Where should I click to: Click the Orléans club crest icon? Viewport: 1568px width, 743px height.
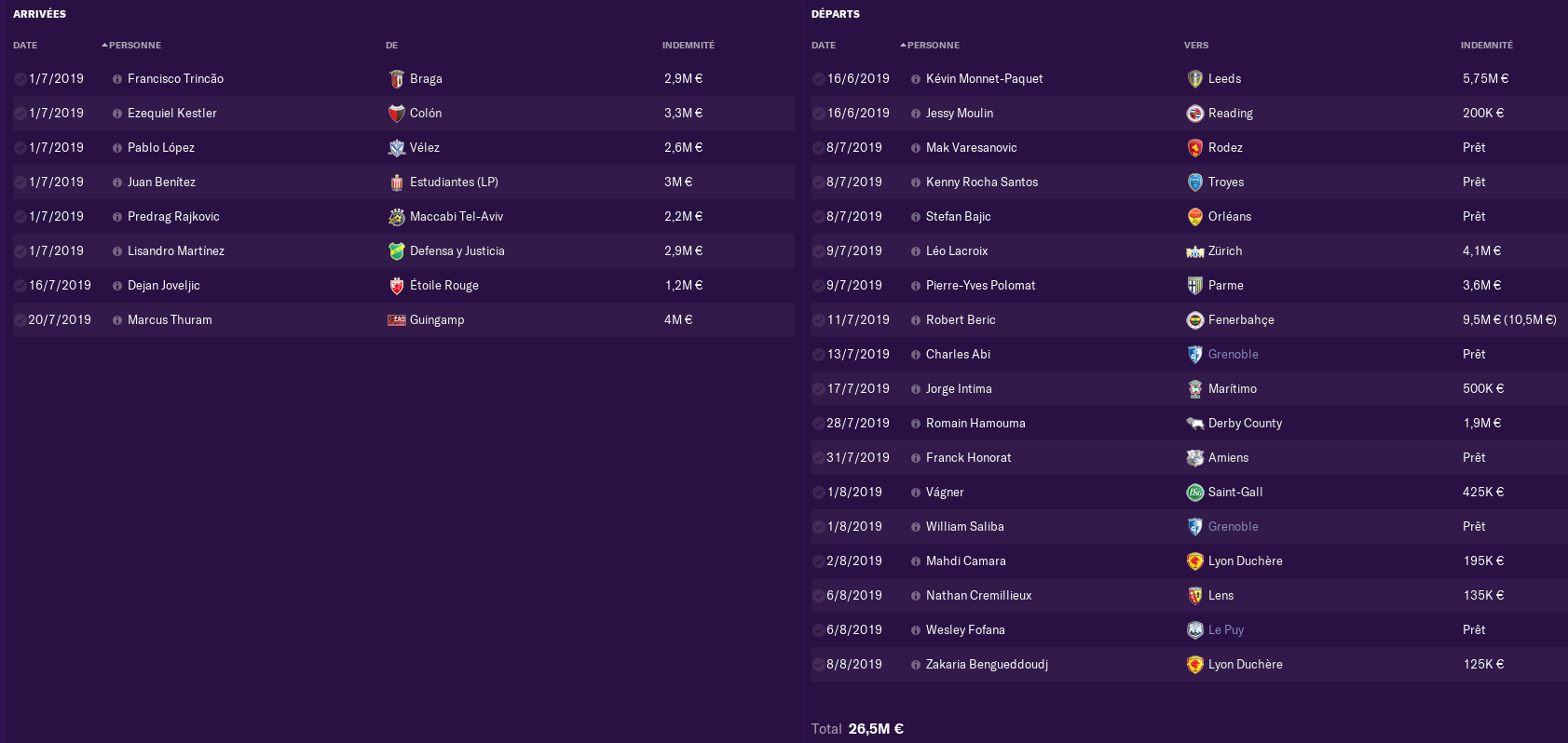pos(1195,217)
